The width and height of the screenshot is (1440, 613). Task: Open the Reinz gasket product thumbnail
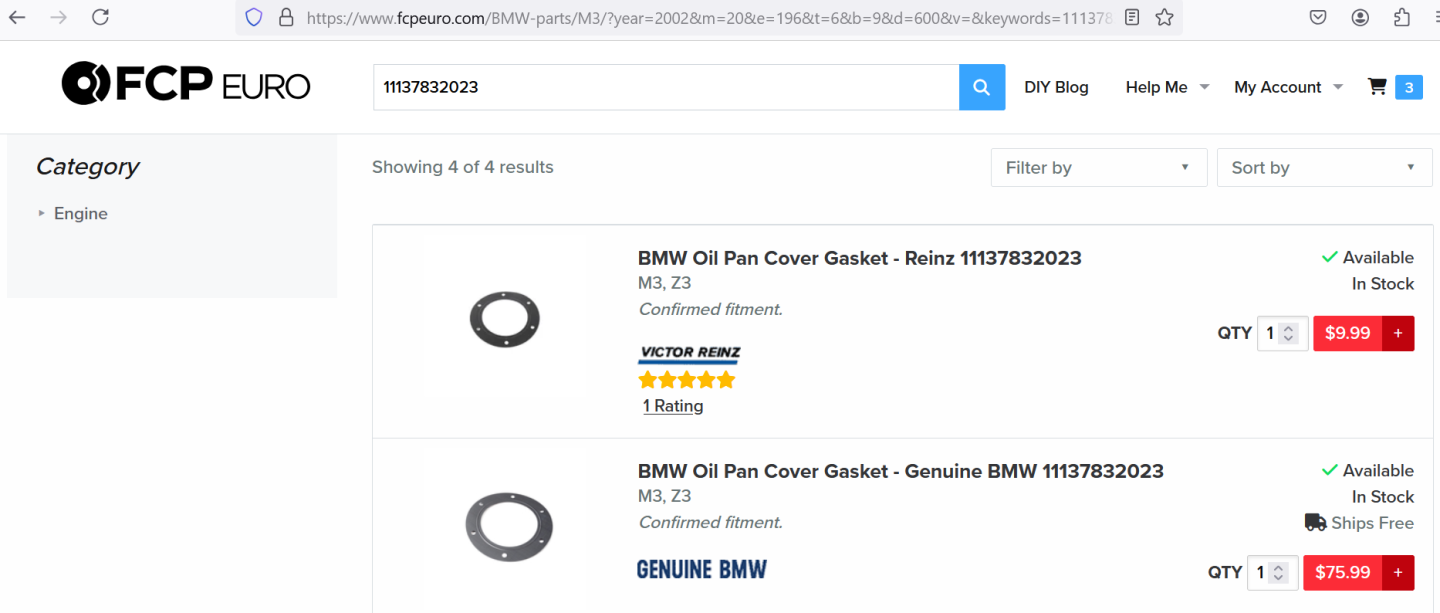coord(504,319)
